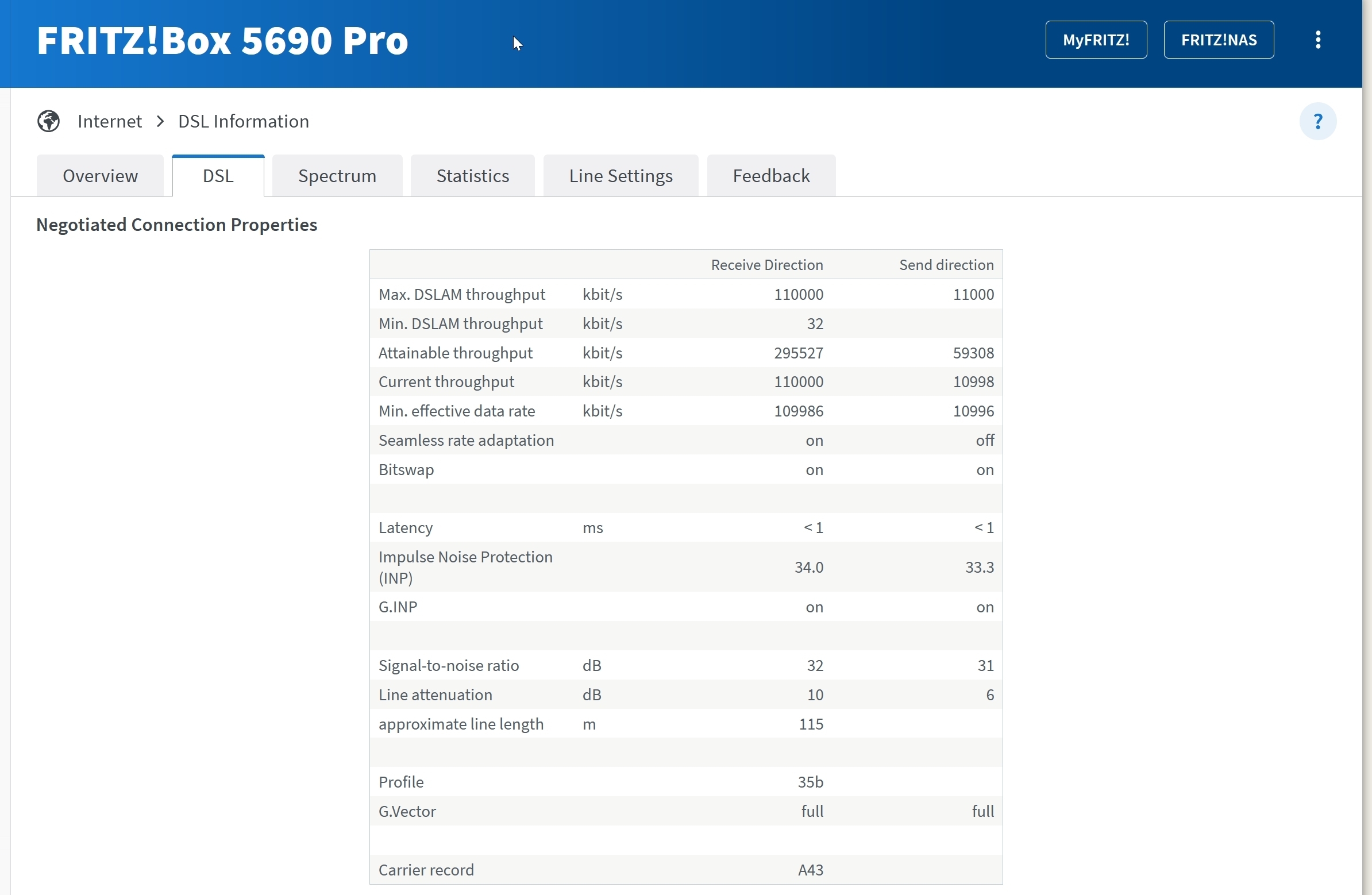Image resolution: width=1372 pixels, height=895 pixels.
Task: Switch to the Overview tab
Action: 101,176
